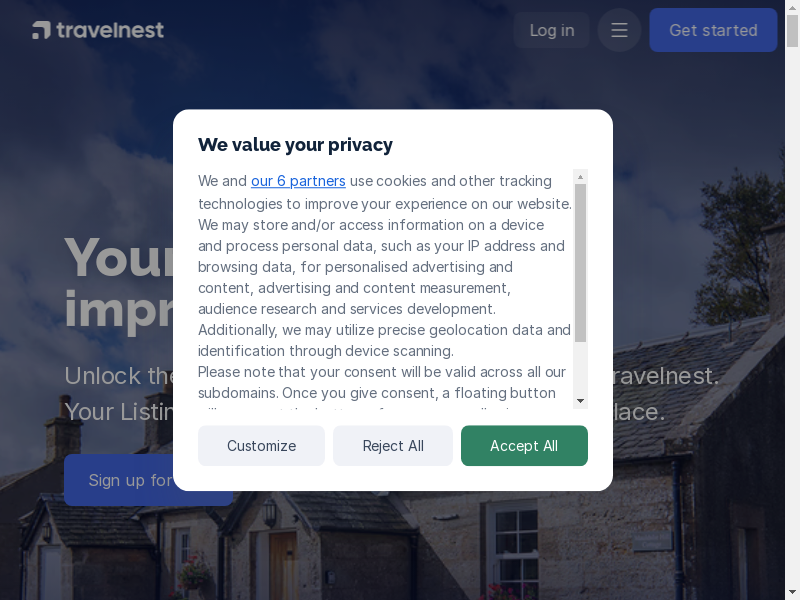Click the privacy dialog scroll-down arrow
800x600 pixels.
[580, 401]
